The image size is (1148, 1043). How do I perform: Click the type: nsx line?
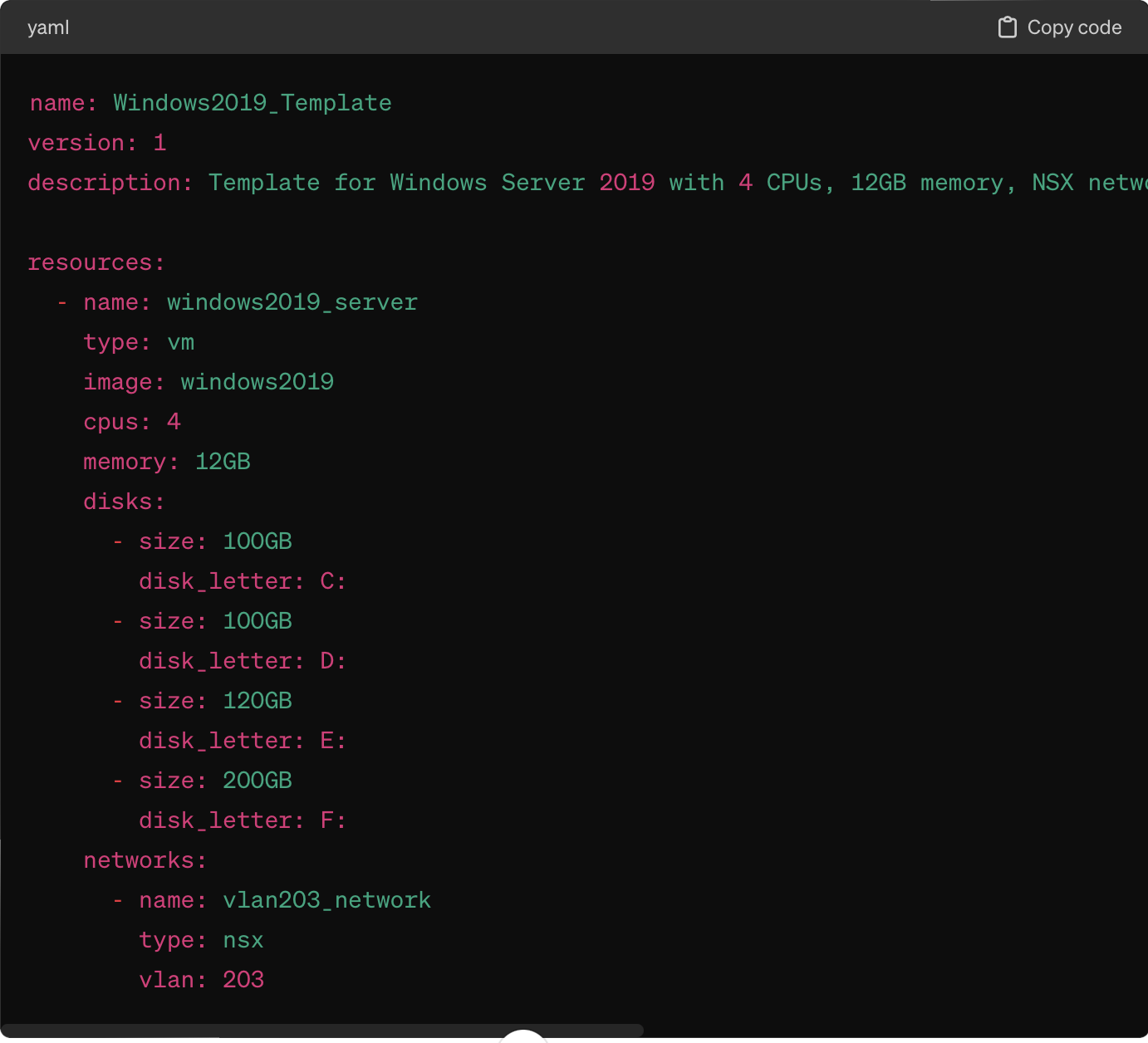pos(201,940)
